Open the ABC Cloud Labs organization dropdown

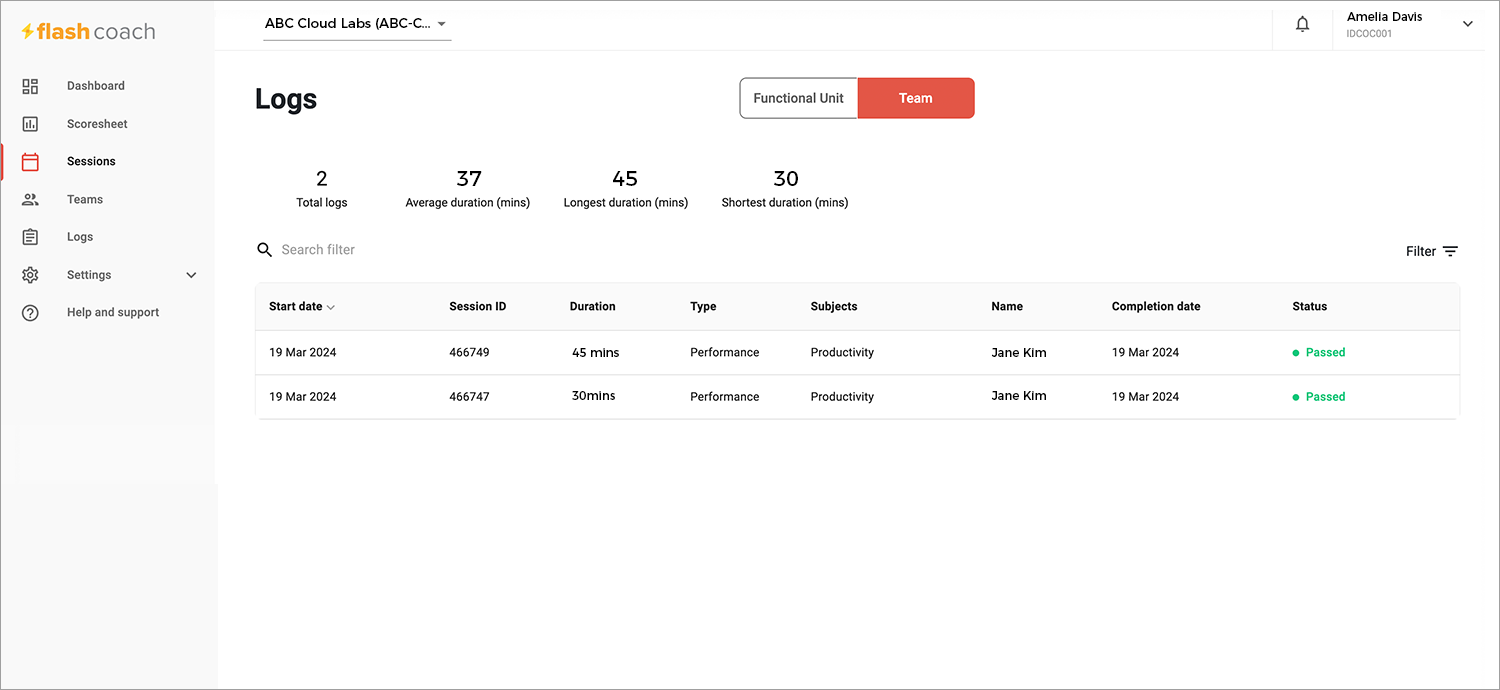coord(357,24)
